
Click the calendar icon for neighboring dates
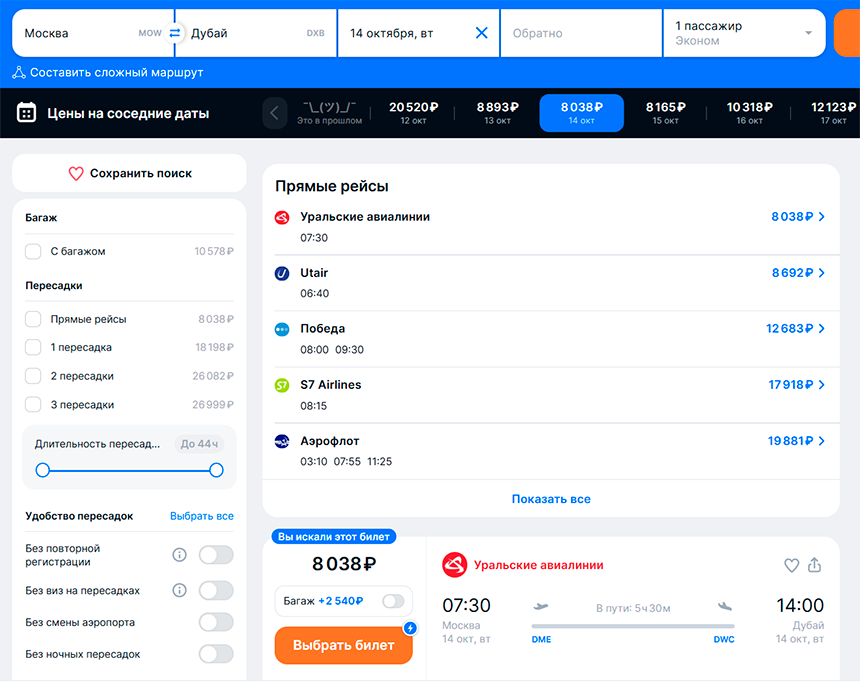(28, 113)
